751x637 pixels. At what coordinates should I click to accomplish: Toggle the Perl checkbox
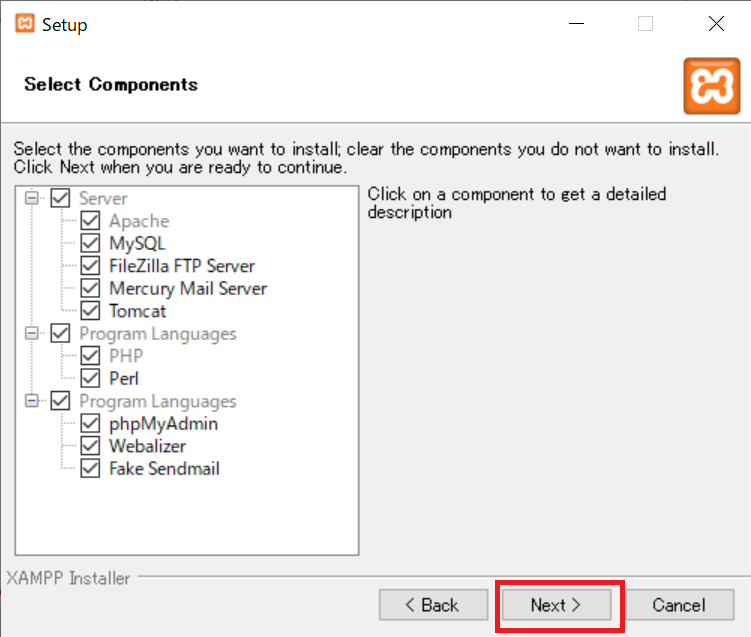(90, 378)
